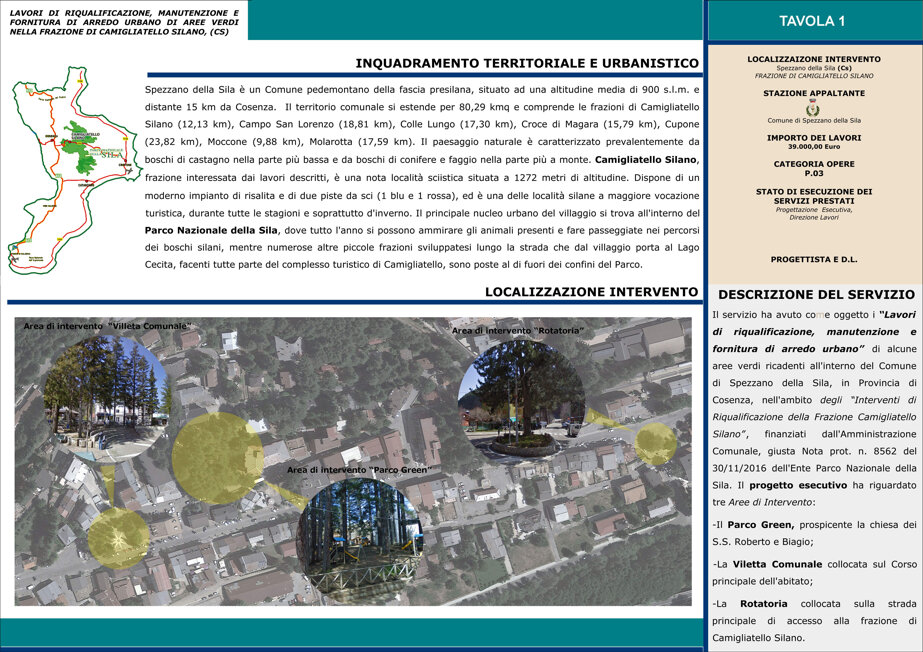Image resolution: width=923 pixels, height=652 pixels.
Task: Click the bold Parco Nazionale della Sila text
Action: (x=211, y=230)
